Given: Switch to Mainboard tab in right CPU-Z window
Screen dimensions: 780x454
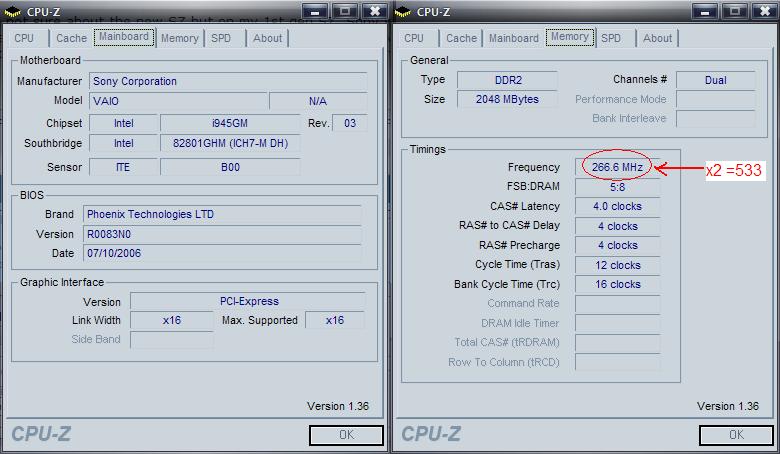Looking at the screenshot, I should 513,38.
